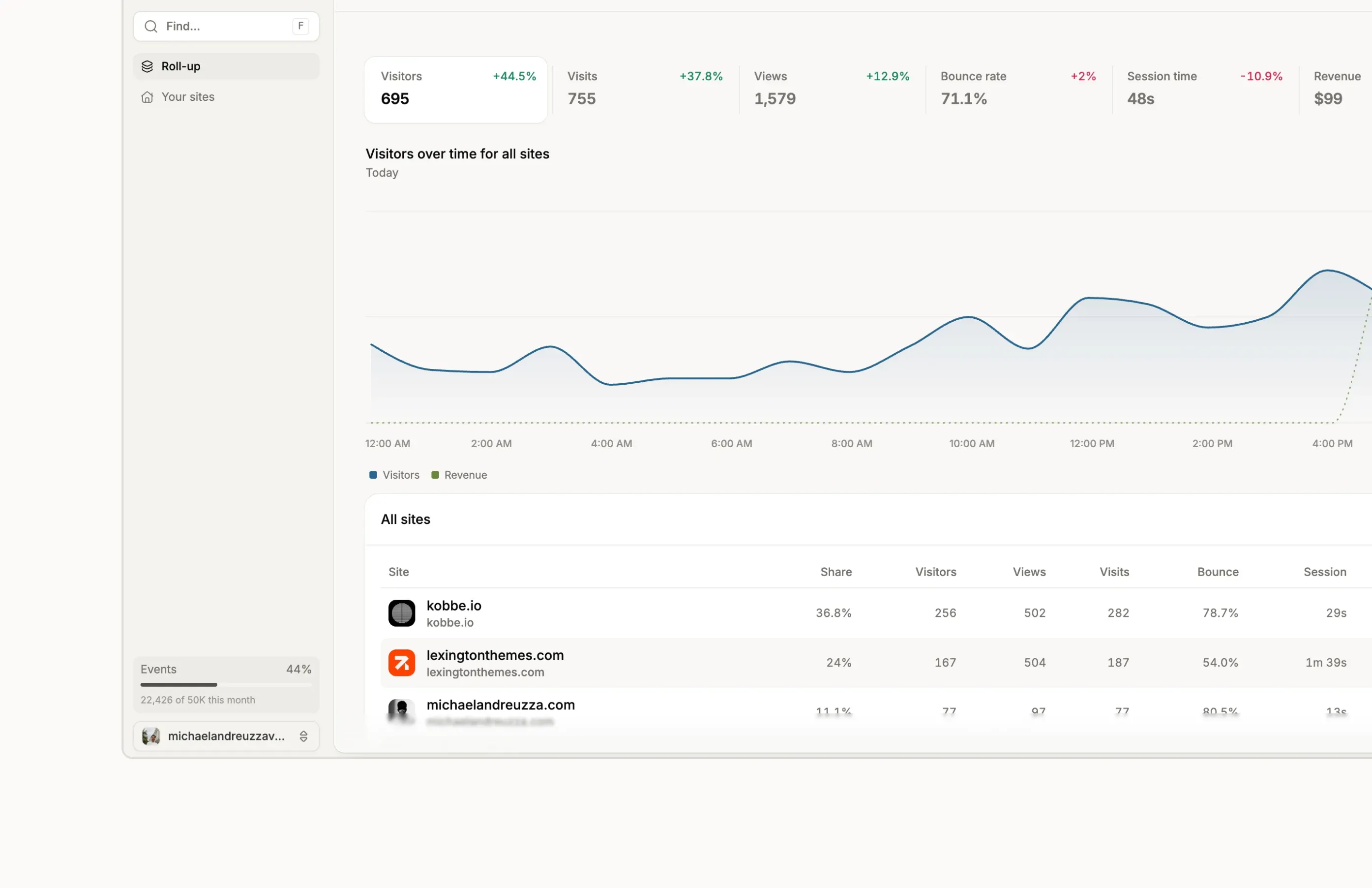Click the 36.8% share value
This screenshot has height=888, width=1372.
(x=833, y=613)
